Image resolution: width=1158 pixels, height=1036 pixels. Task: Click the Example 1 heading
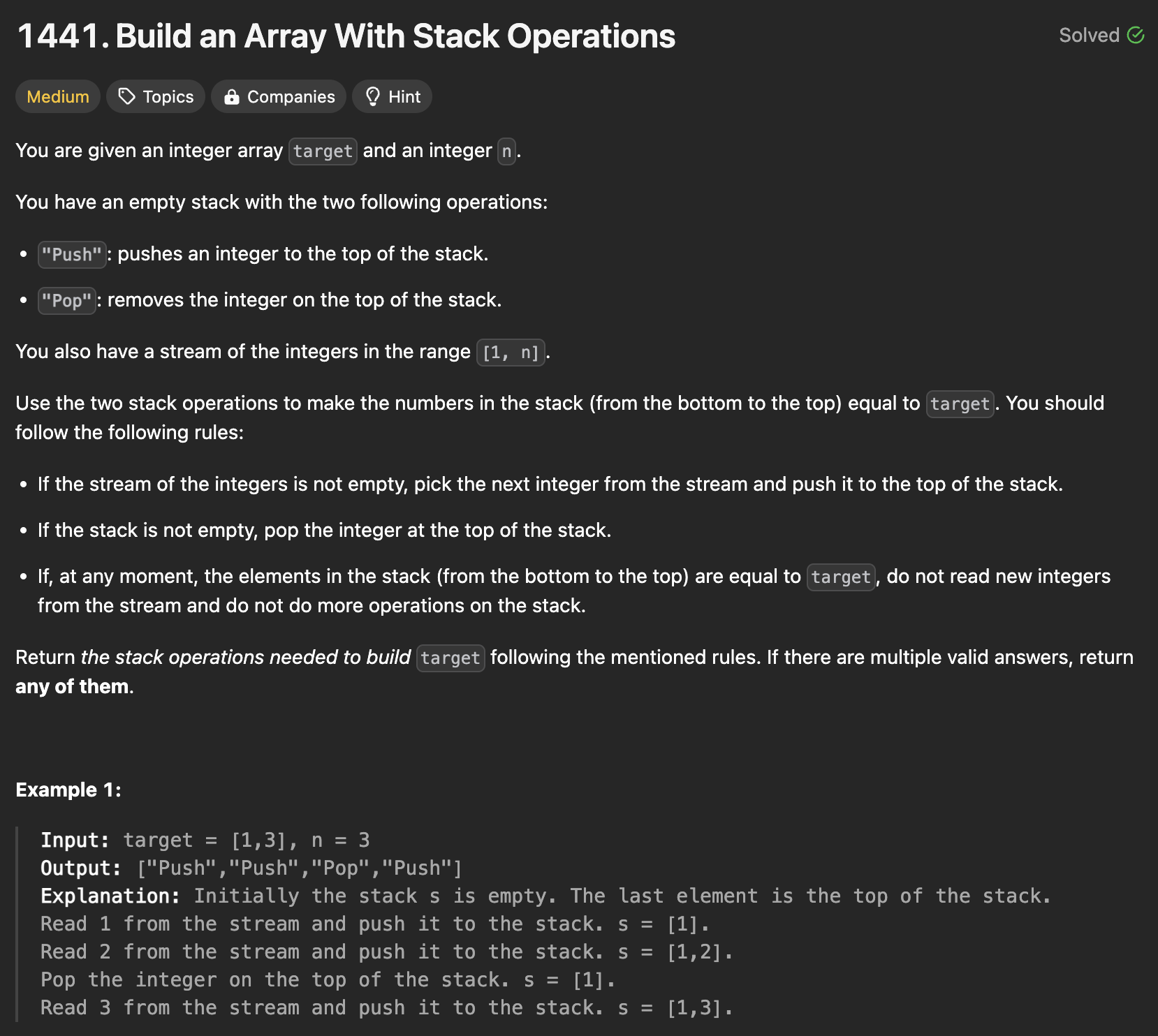coord(68,790)
